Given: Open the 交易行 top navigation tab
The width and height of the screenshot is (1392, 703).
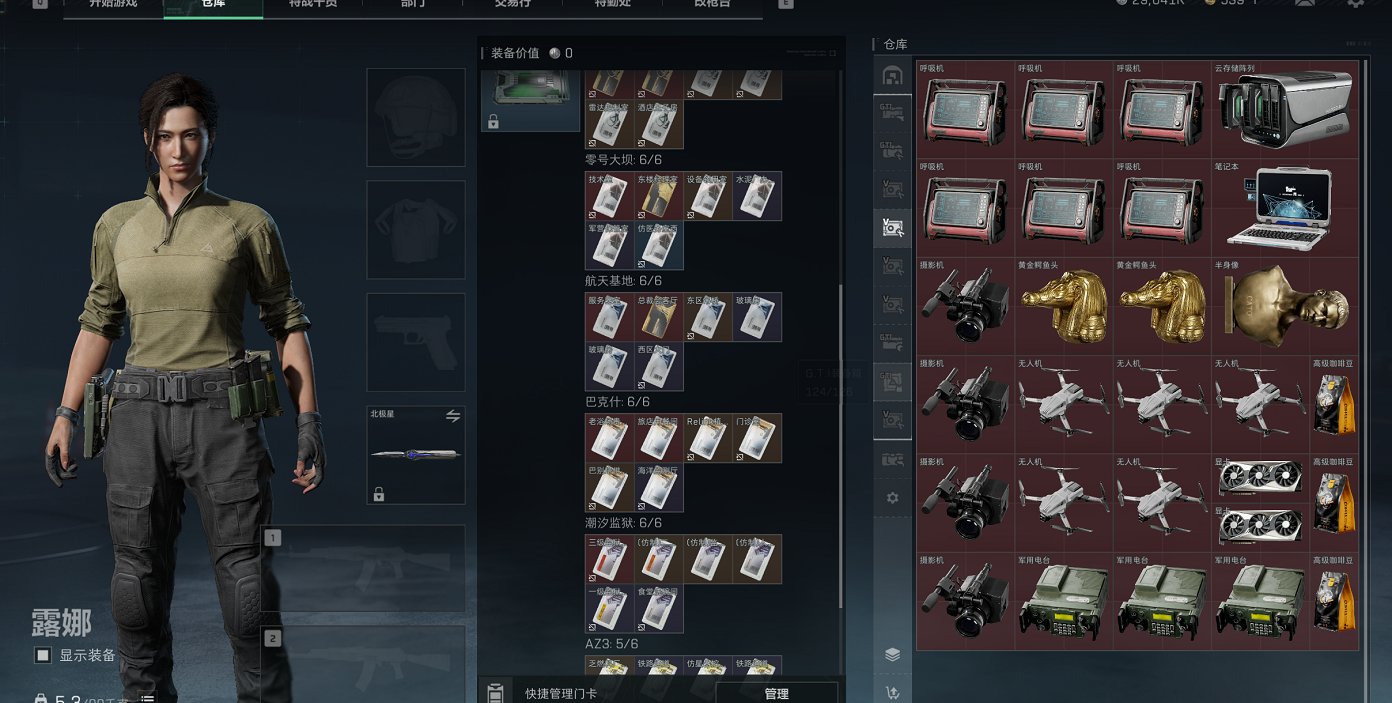Looking at the screenshot, I should [512, 5].
